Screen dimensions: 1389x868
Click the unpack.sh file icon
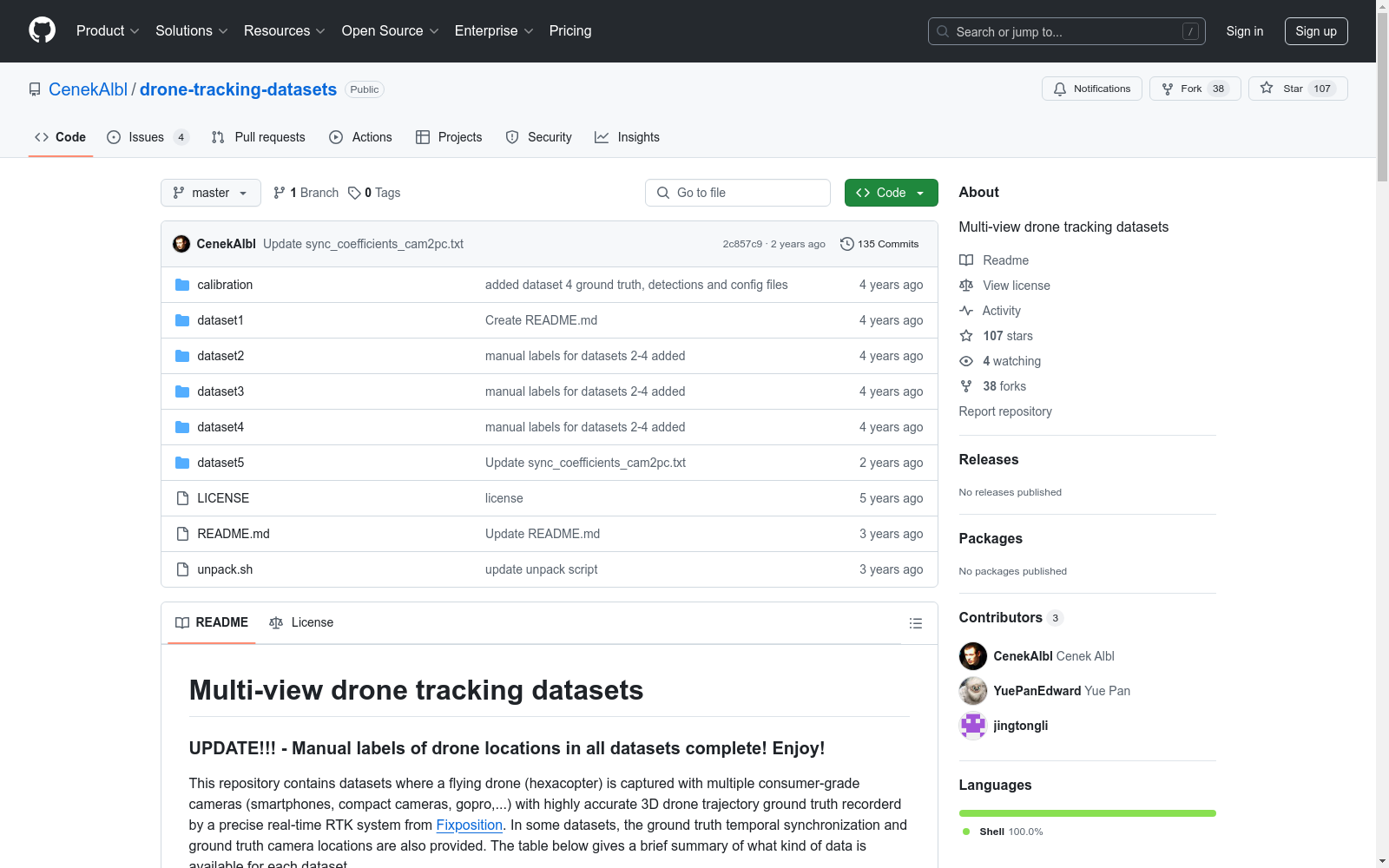(182, 569)
